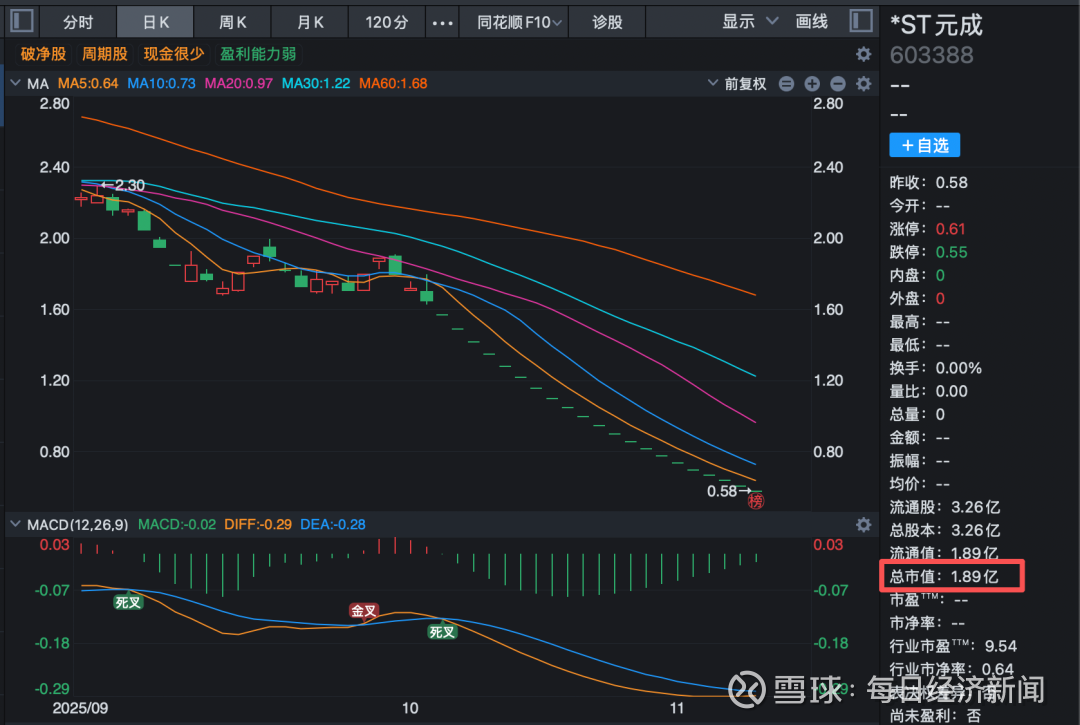The image size is (1080, 725).
Task: Toggle the right sidebar panel icon
Action: (860, 21)
